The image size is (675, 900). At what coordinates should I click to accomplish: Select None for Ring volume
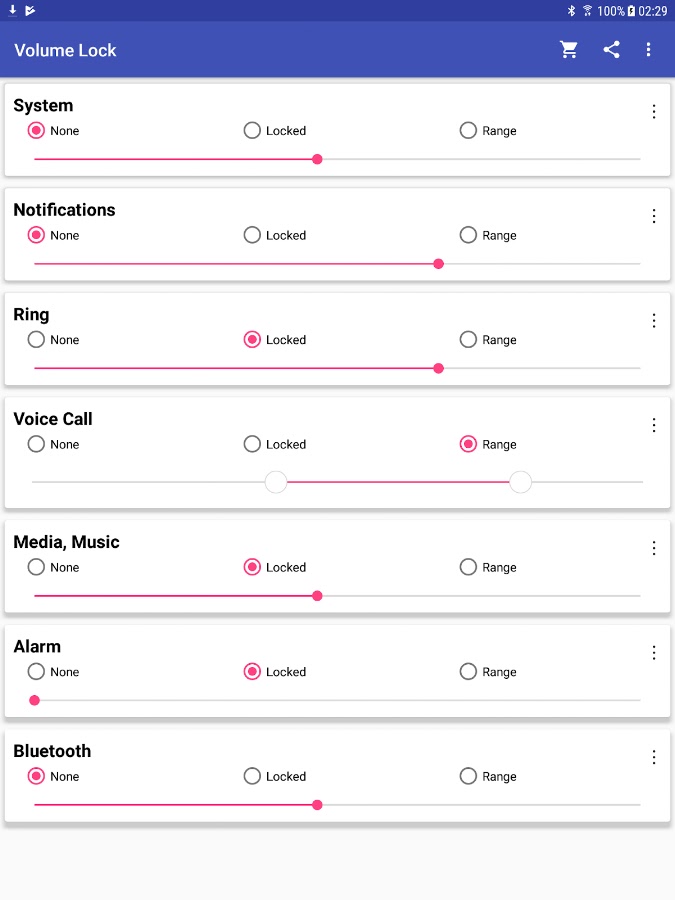pyautogui.click(x=37, y=340)
